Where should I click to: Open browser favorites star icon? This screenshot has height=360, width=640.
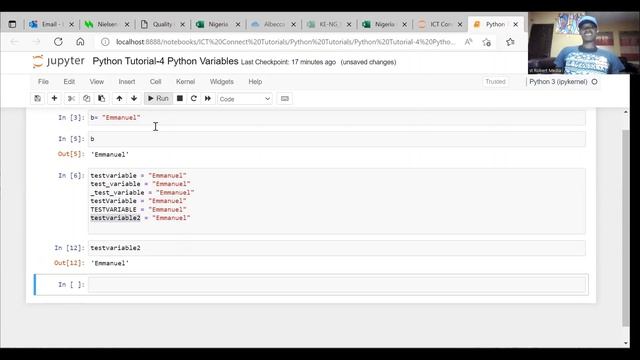(x=510, y=42)
